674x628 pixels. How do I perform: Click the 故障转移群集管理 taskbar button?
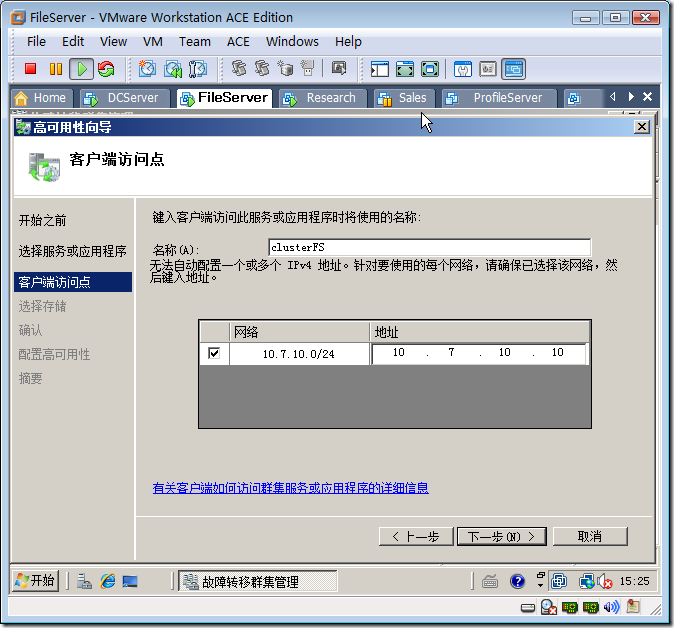click(257, 582)
